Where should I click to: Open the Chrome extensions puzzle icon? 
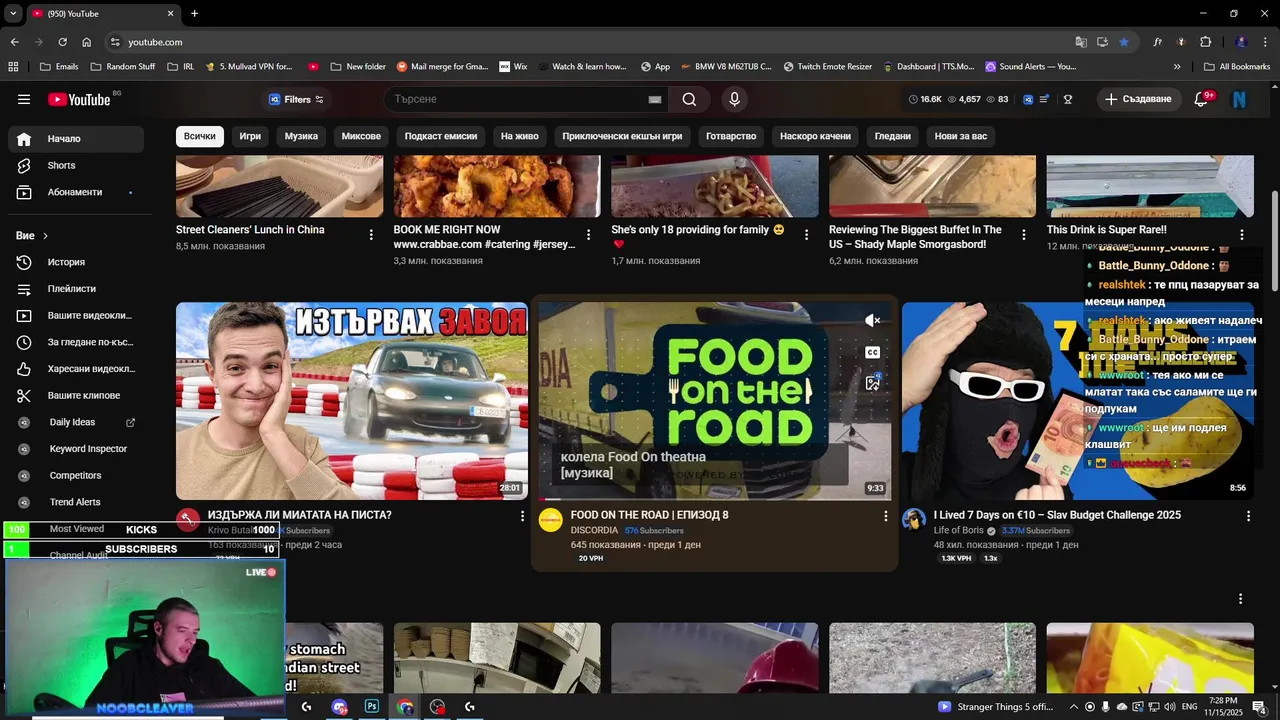tap(1205, 42)
